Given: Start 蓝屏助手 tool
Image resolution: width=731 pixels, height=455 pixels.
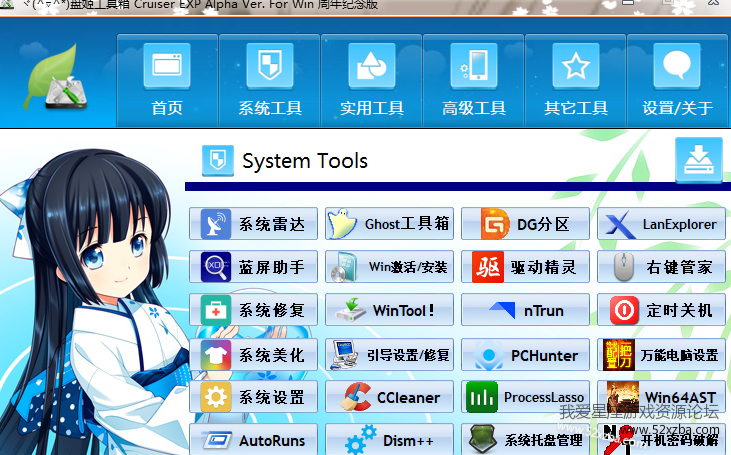Looking at the screenshot, I should coord(253,267).
